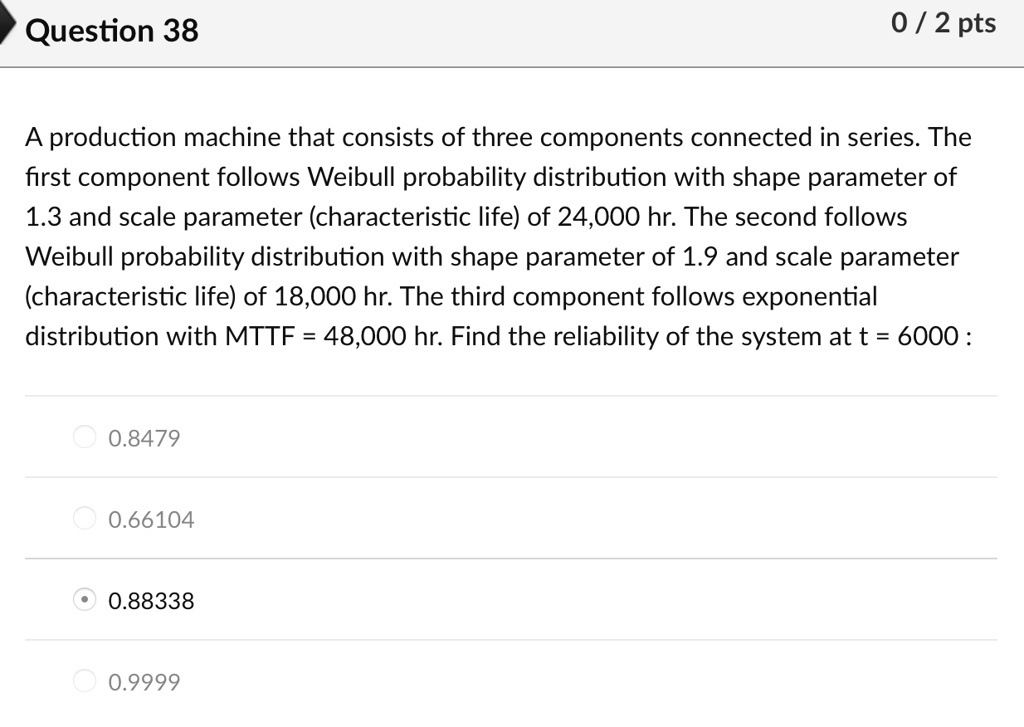1024x727 pixels.
Task: Click the phrase connected in series
Action: click(805, 137)
